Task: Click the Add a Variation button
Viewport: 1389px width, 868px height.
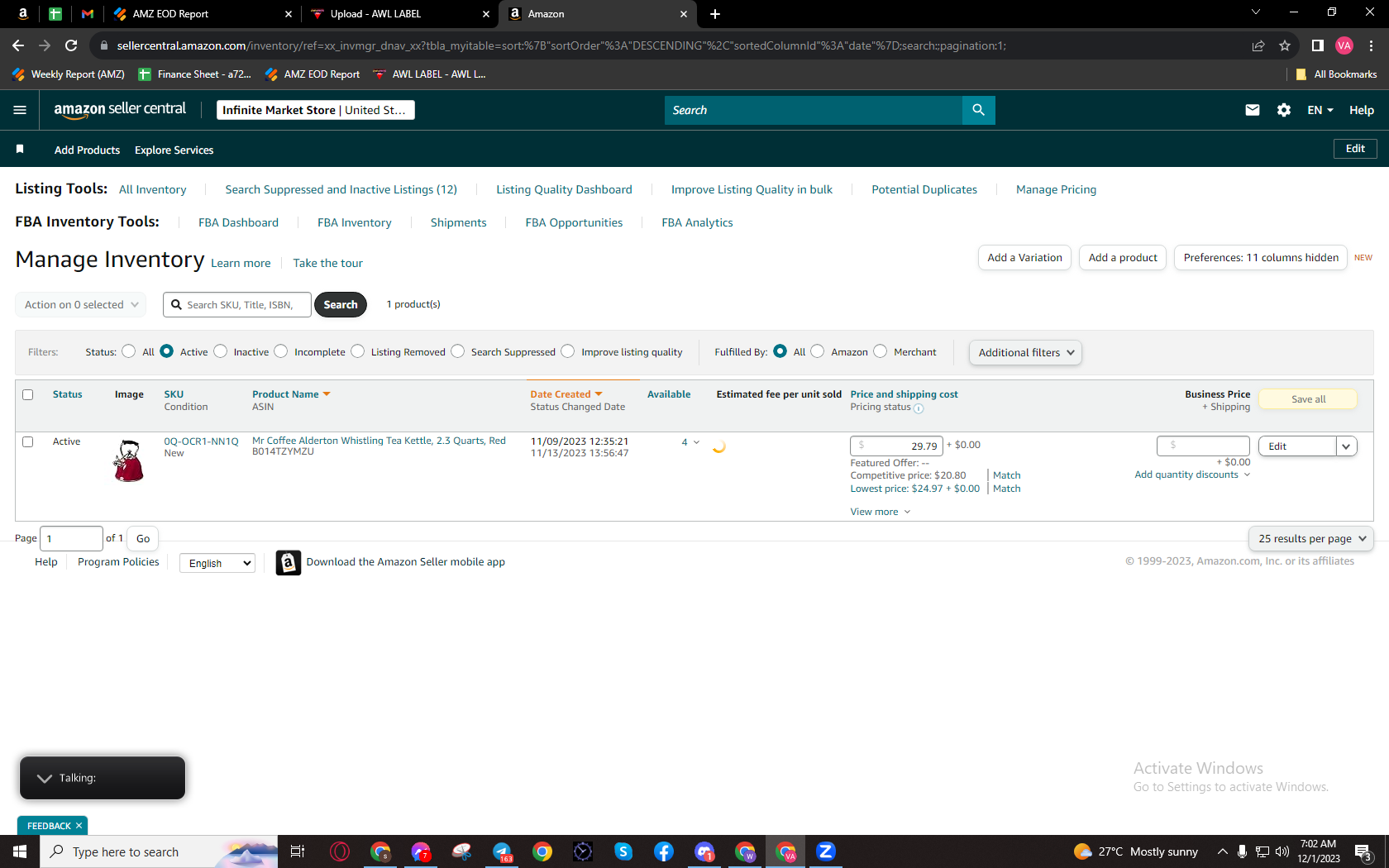Action: point(1024,258)
